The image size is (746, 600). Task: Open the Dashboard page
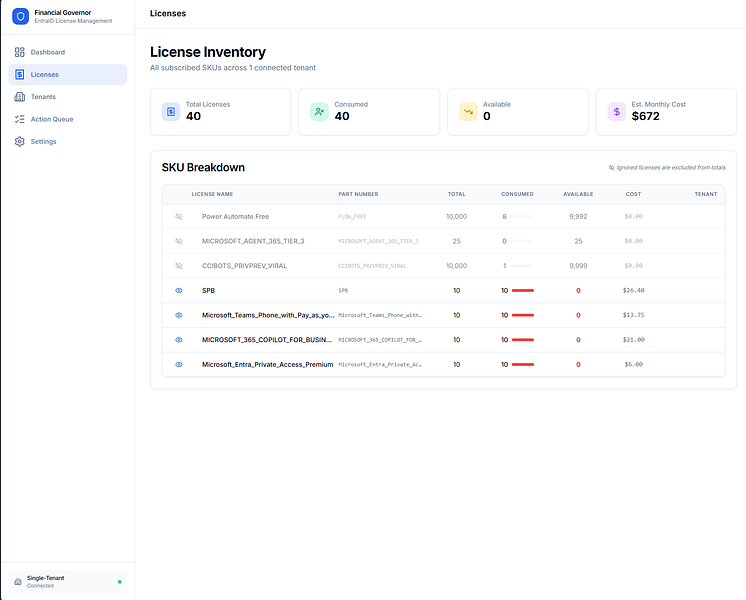pyautogui.click(x=68, y=52)
